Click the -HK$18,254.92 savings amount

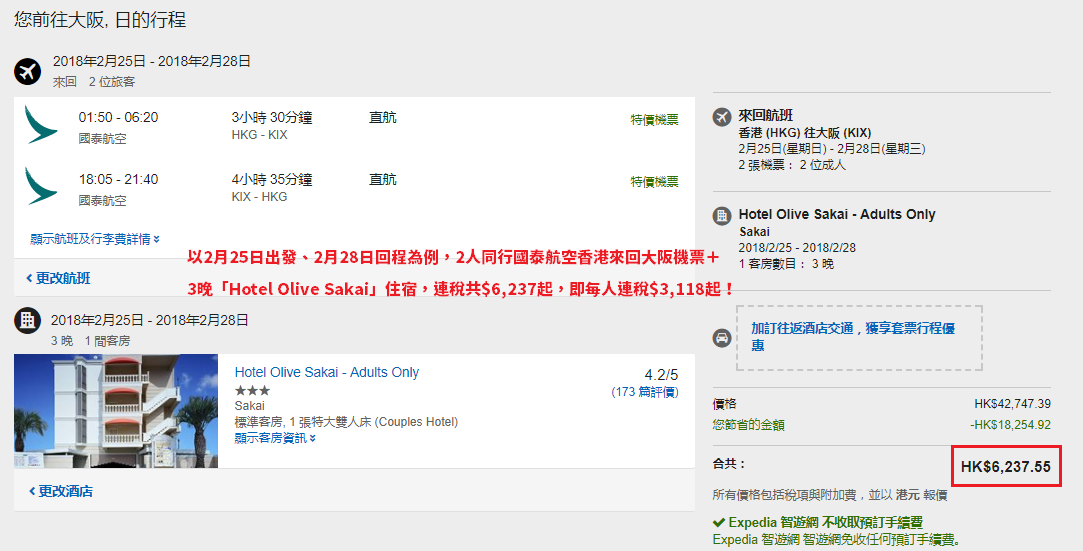point(1010,425)
